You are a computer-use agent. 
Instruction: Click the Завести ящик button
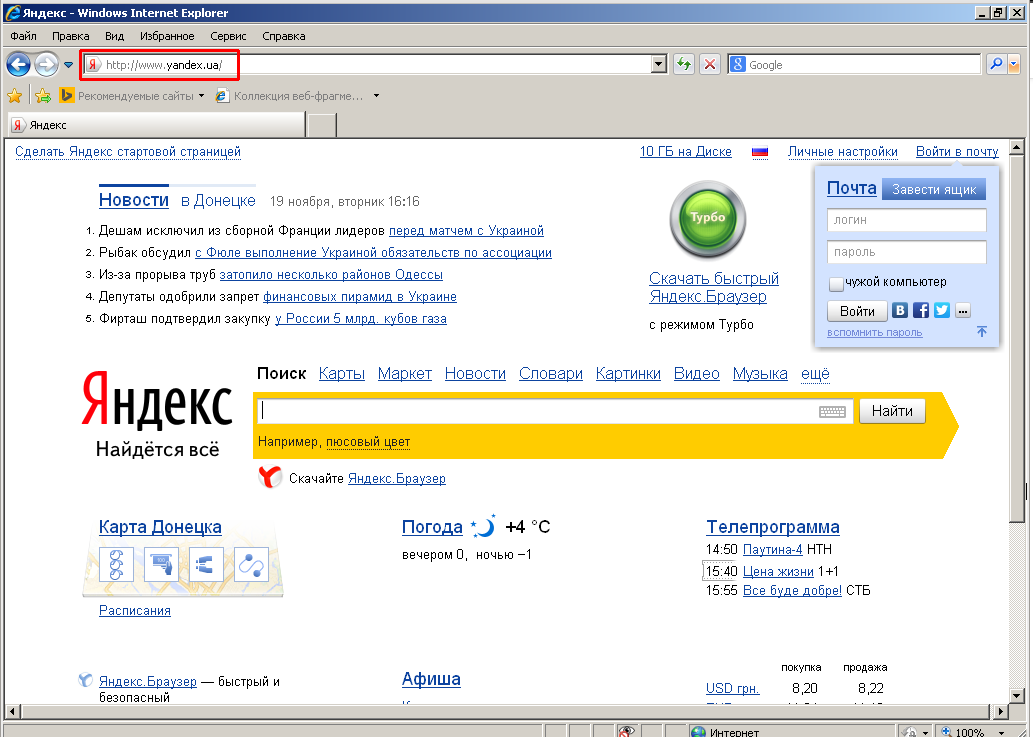coord(934,190)
